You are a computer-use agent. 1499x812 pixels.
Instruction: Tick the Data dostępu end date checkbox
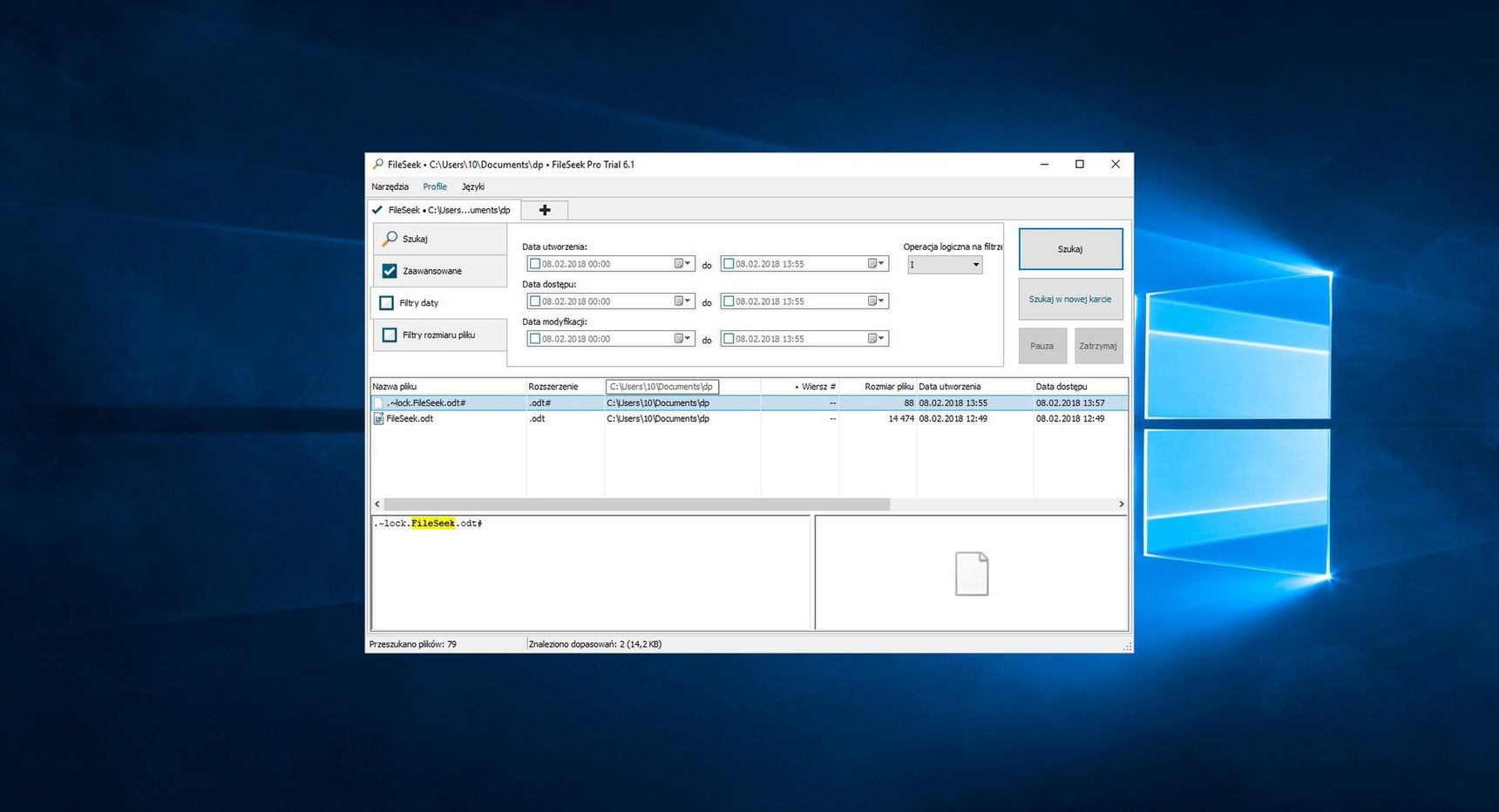(x=729, y=301)
